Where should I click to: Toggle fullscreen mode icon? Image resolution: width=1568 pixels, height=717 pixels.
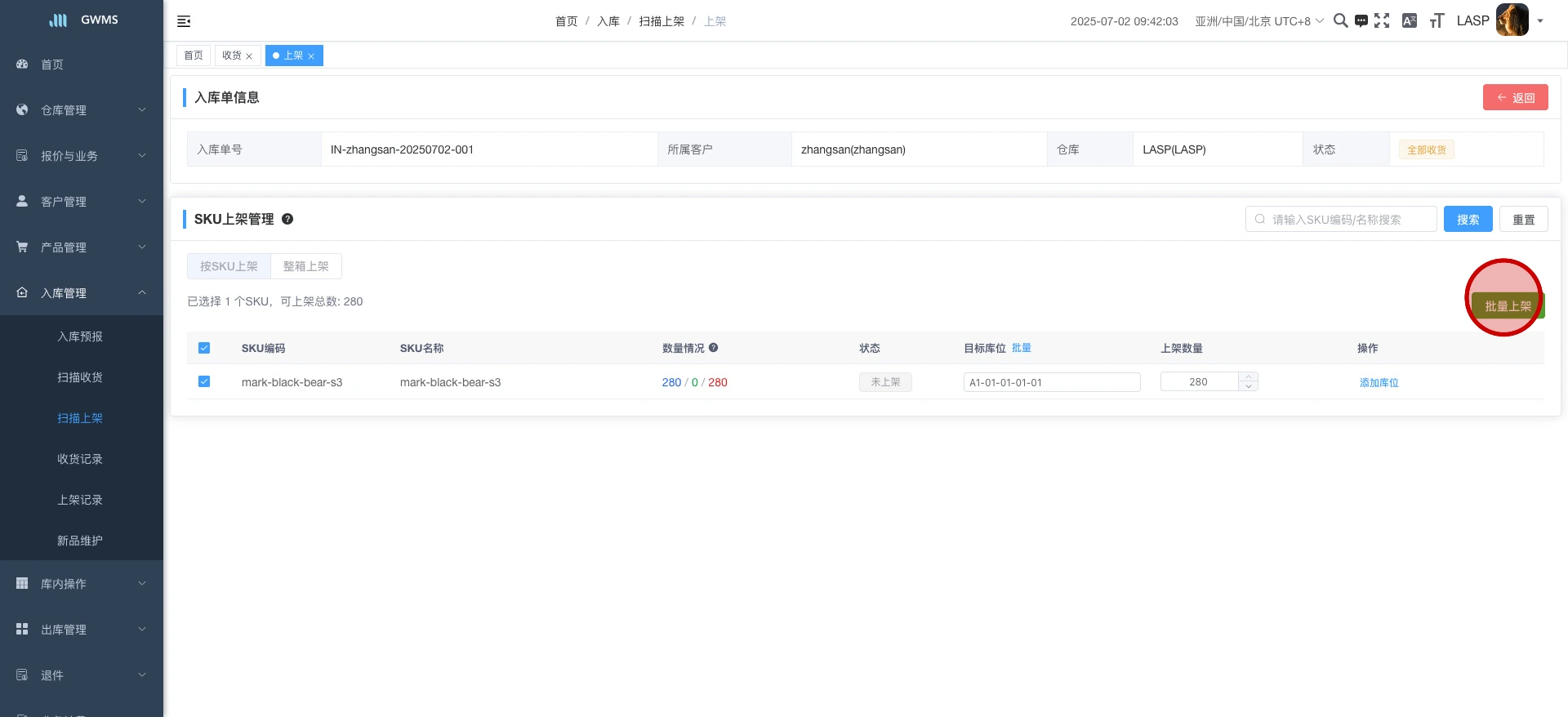tap(1382, 20)
